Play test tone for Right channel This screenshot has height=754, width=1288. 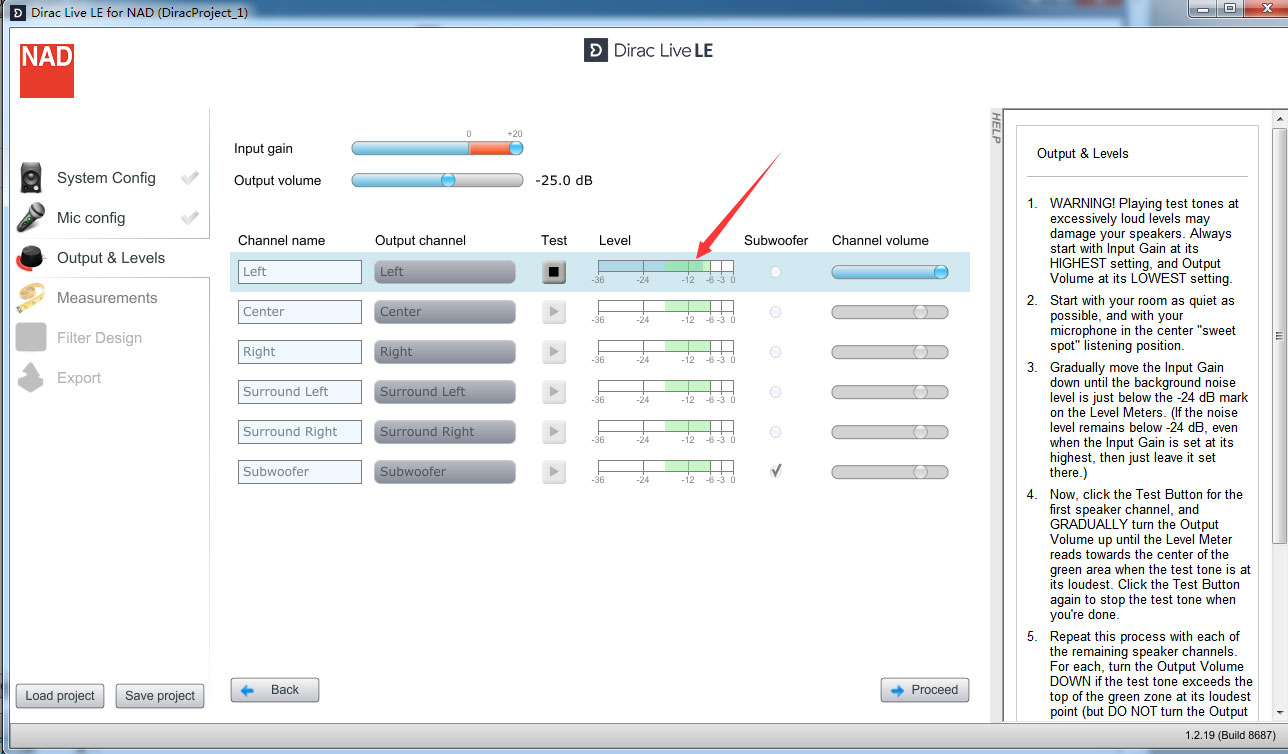(x=553, y=352)
